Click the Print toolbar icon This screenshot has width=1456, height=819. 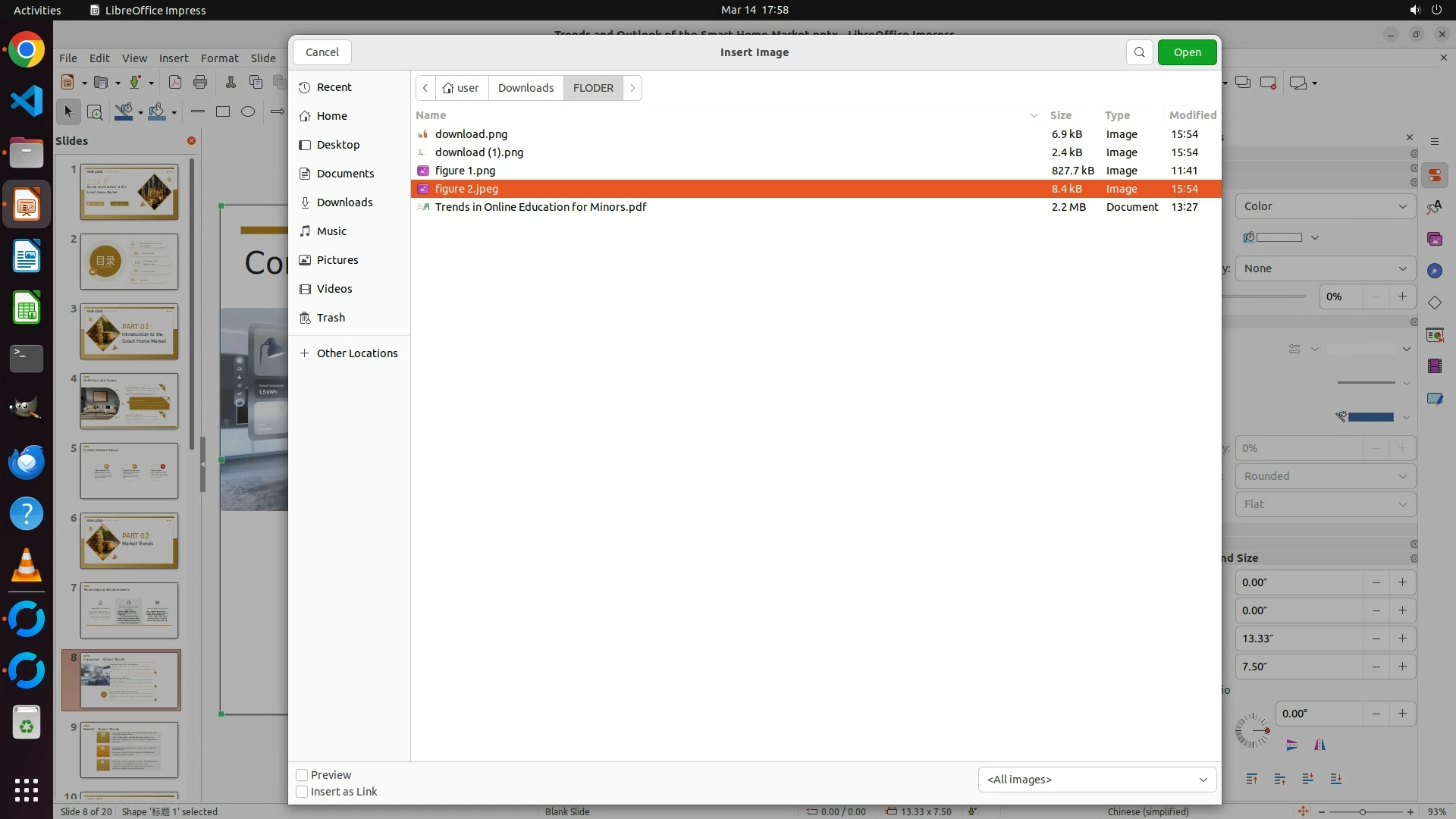point(200,83)
